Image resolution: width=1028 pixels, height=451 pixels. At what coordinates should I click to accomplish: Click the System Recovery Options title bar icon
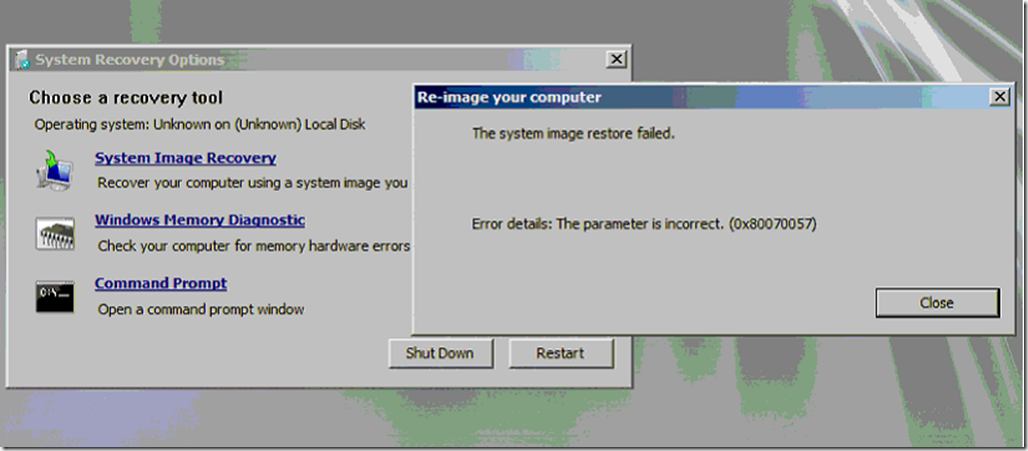(x=22, y=60)
